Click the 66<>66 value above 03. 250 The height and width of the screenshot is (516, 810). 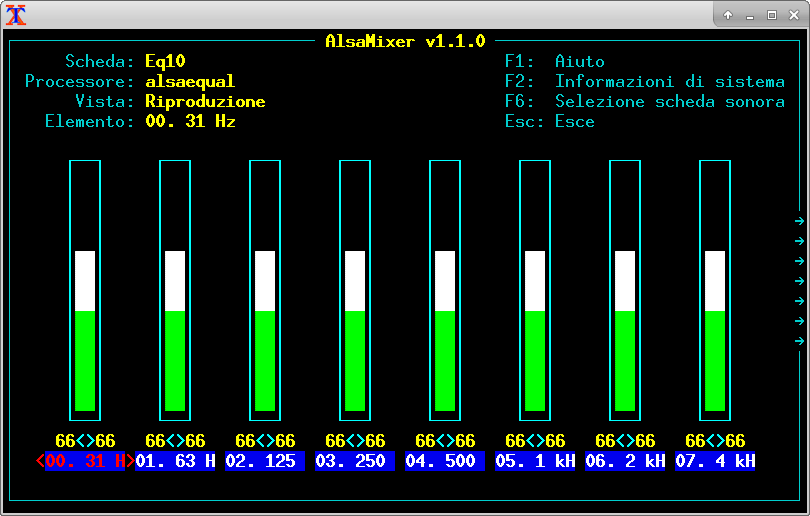355,441
